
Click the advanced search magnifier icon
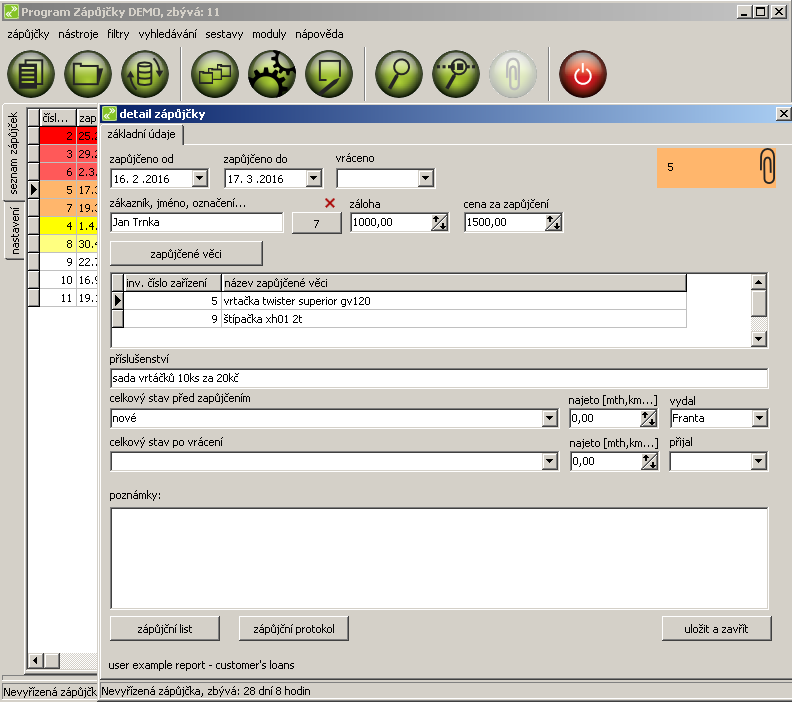click(x=456, y=74)
